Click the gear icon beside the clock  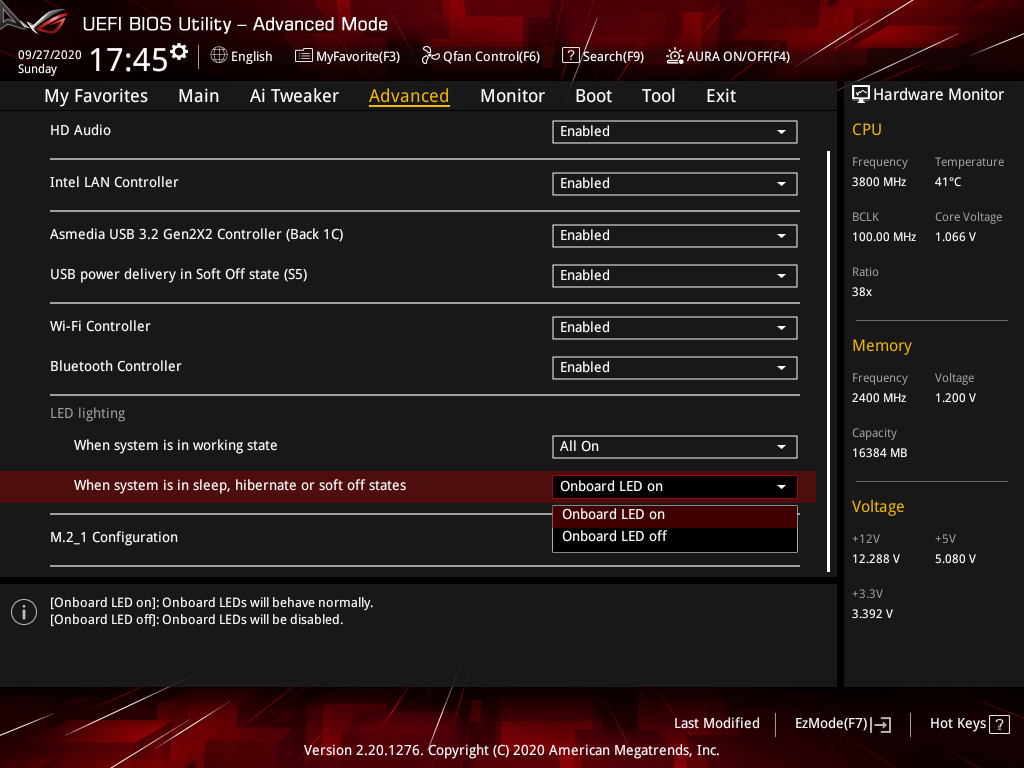(x=179, y=52)
